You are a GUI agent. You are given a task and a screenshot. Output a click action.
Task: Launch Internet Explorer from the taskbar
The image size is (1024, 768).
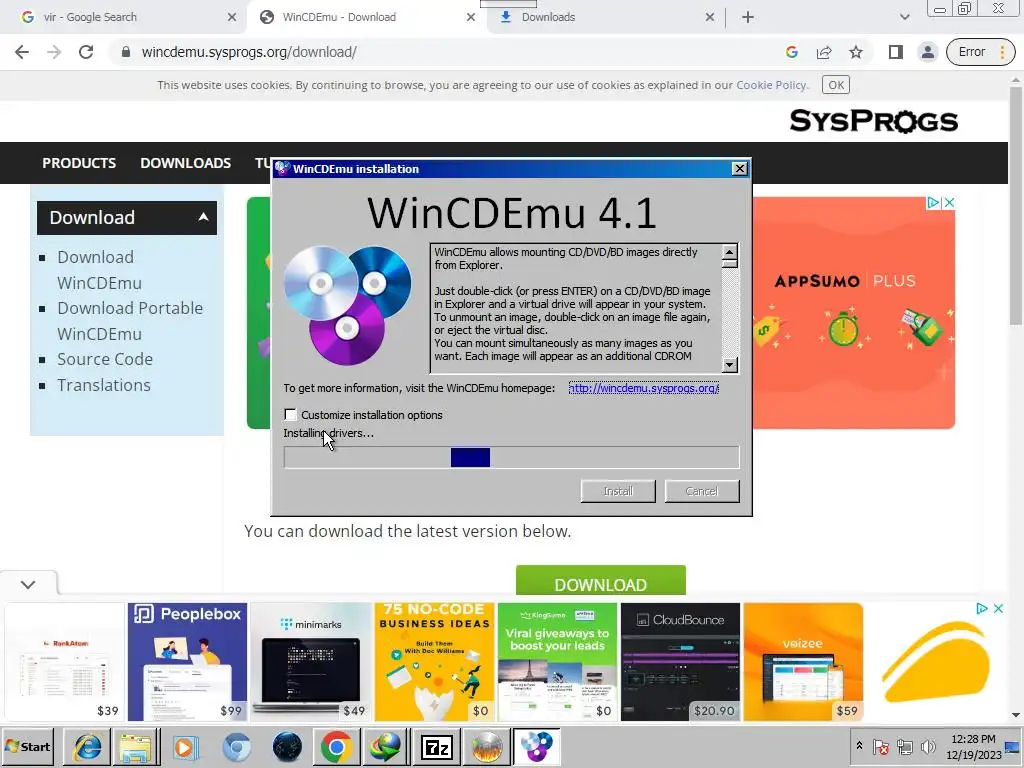(x=87, y=746)
